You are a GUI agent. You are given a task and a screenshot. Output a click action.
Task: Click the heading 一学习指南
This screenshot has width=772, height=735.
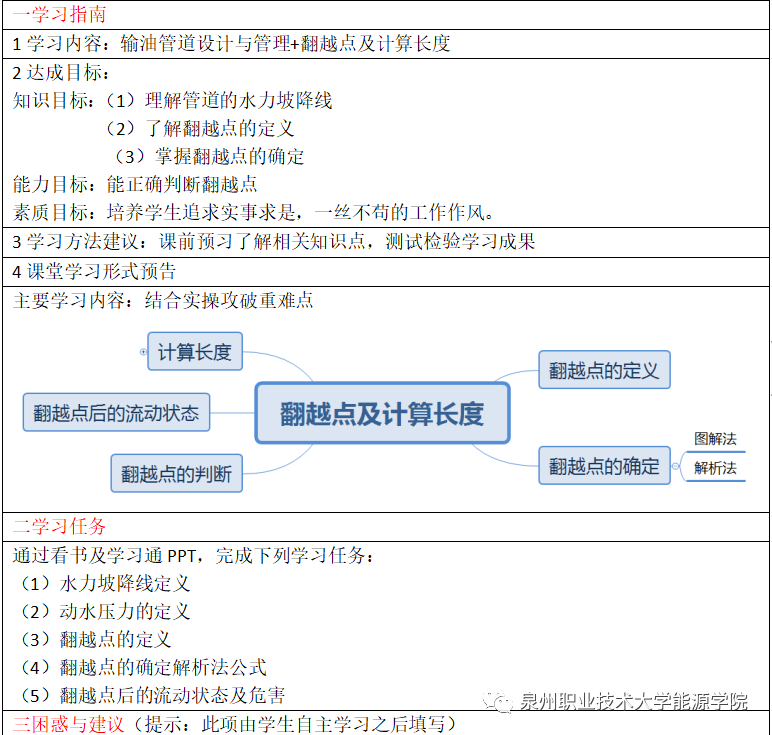[x=59, y=14]
